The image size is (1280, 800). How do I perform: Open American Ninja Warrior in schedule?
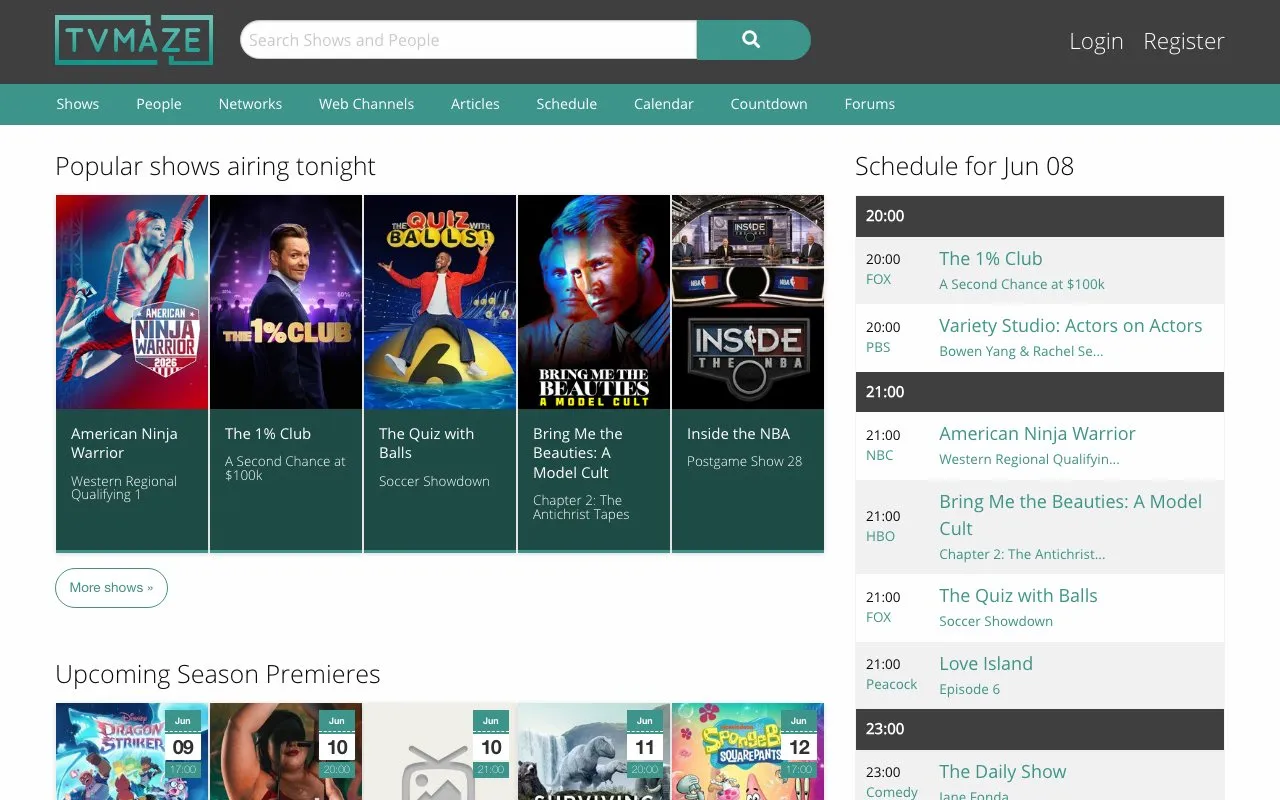pyautogui.click(x=1037, y=434)
